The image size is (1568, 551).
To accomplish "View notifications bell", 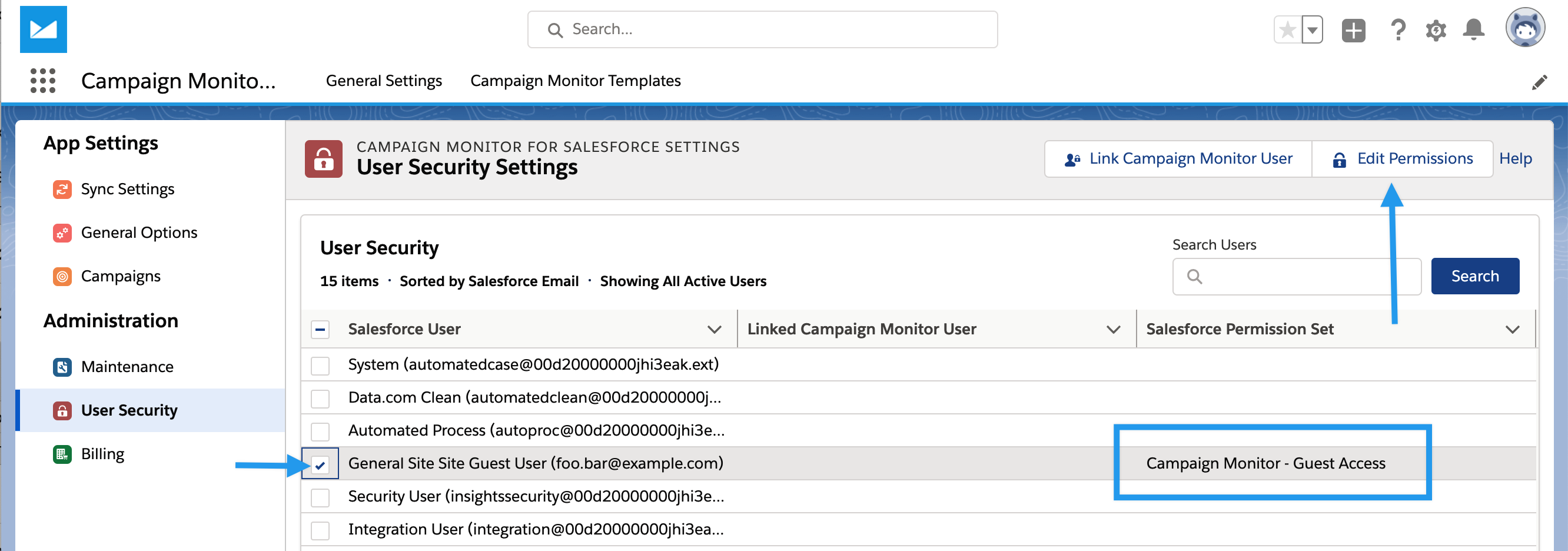I will pos(1473,29).
